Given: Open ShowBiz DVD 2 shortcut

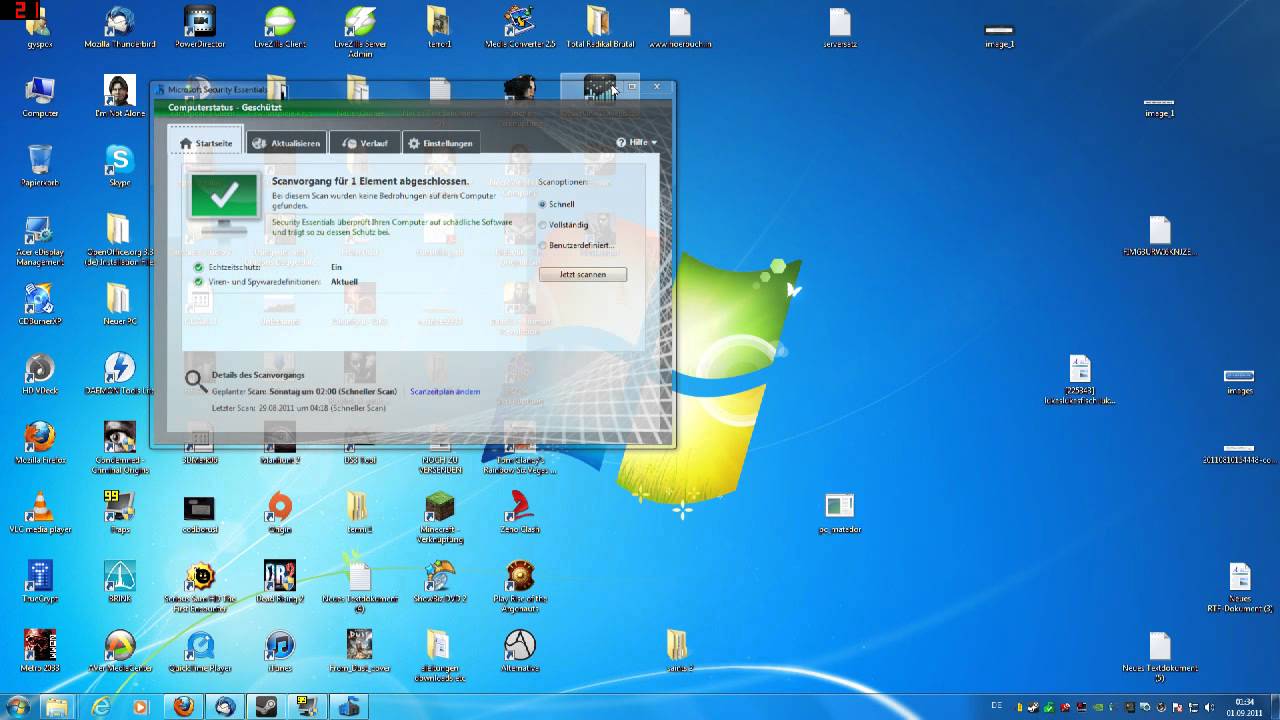Looking at the screenshot, I should 440,581.
